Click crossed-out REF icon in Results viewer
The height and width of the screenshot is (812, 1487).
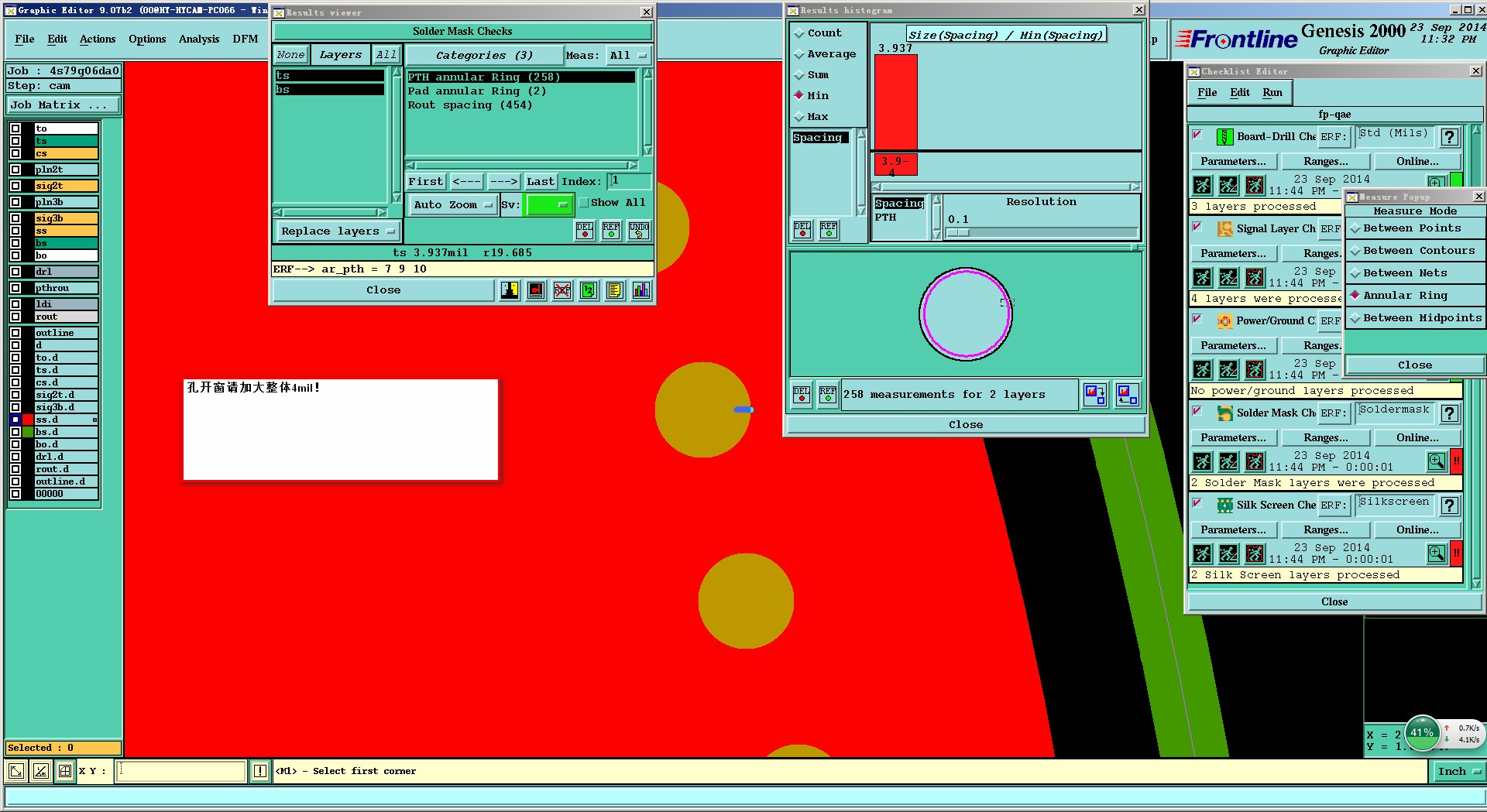click(562, 290)
